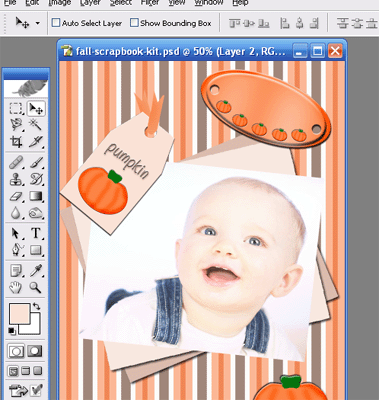
Task: Click distribute vertical centers icon
Action: (357, 23)
